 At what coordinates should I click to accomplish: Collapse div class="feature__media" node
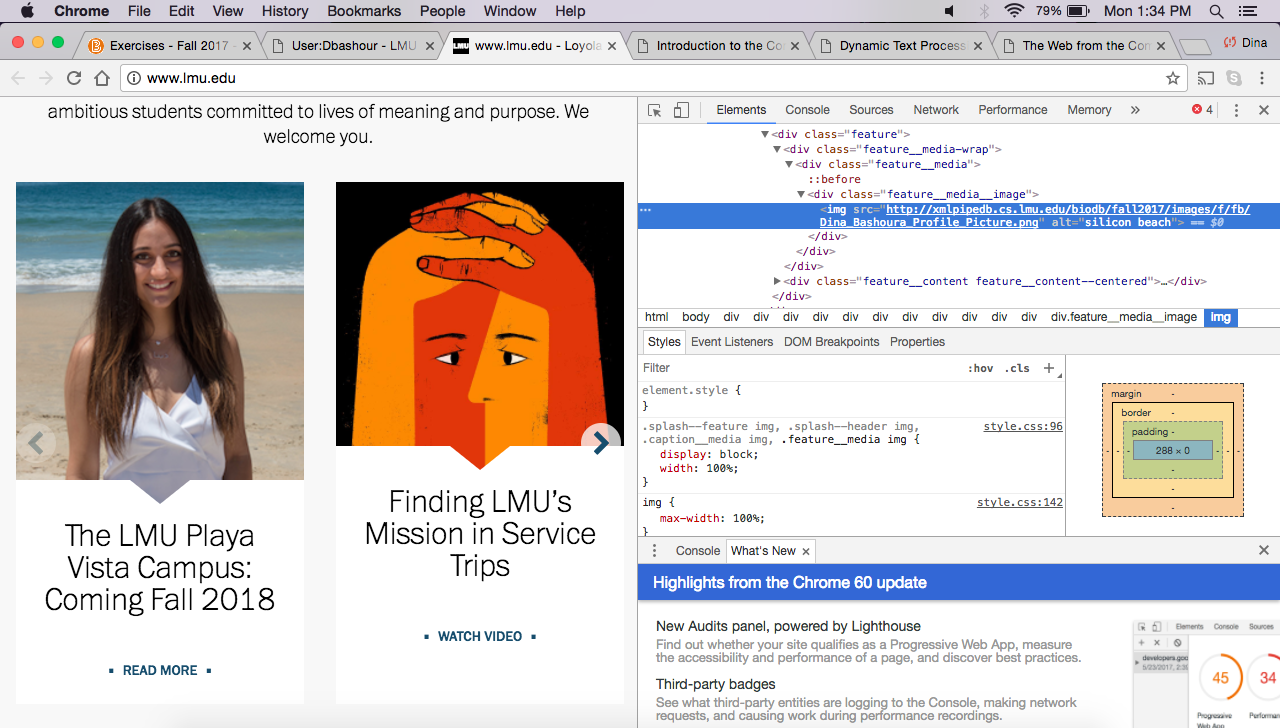789,164
